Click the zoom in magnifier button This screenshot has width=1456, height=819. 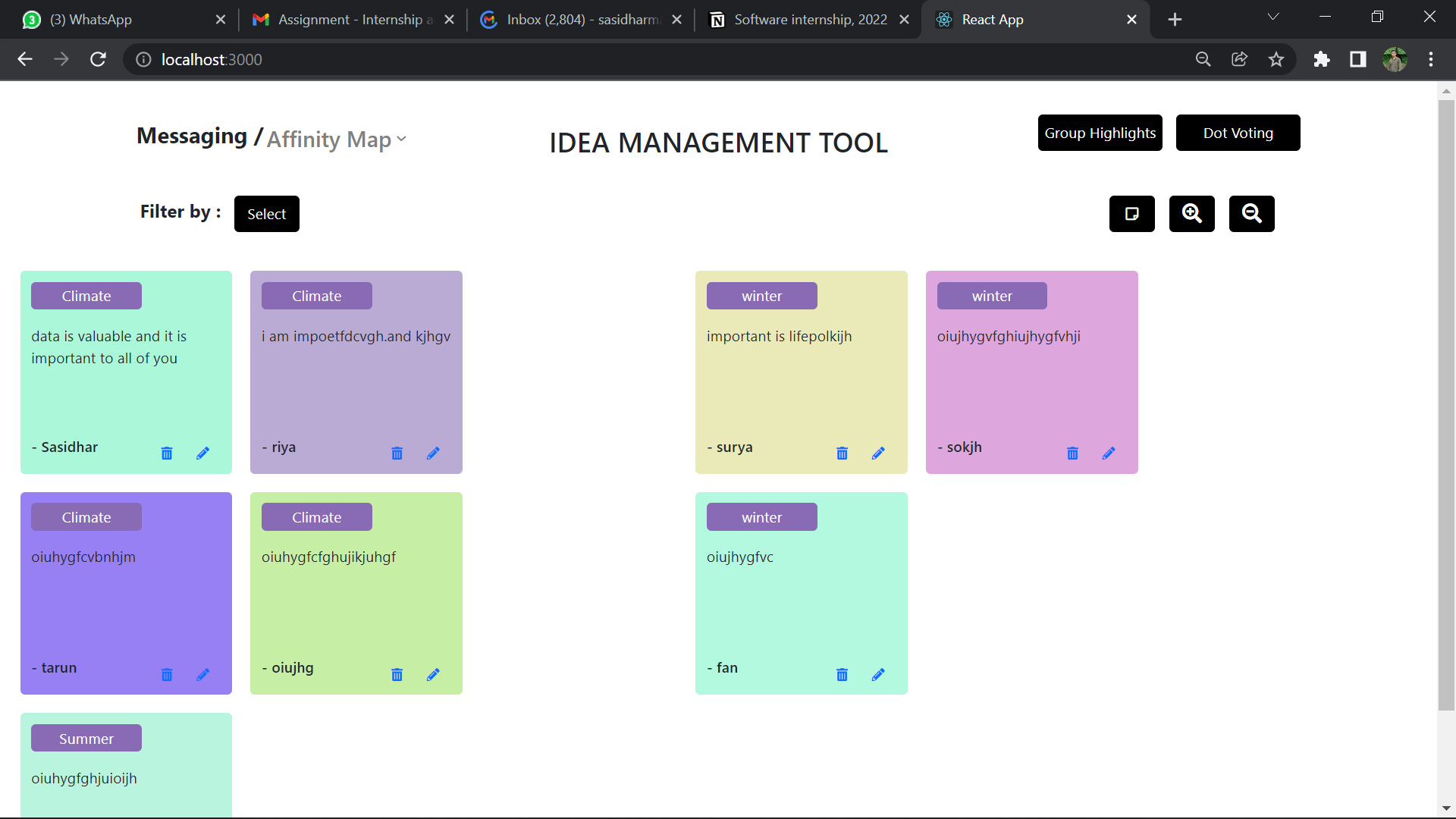(1192, 214)
